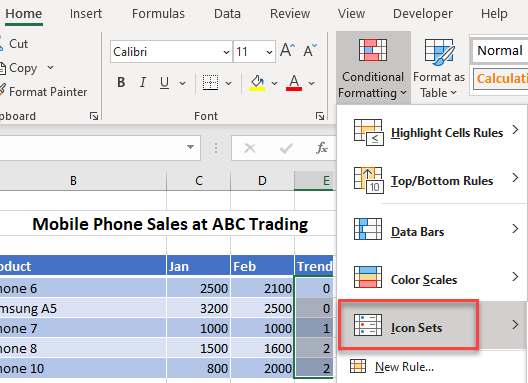The height and width of the screenshot is (383, 528).
Task: Apply red Font Color
Action: [x=294, y=83]
